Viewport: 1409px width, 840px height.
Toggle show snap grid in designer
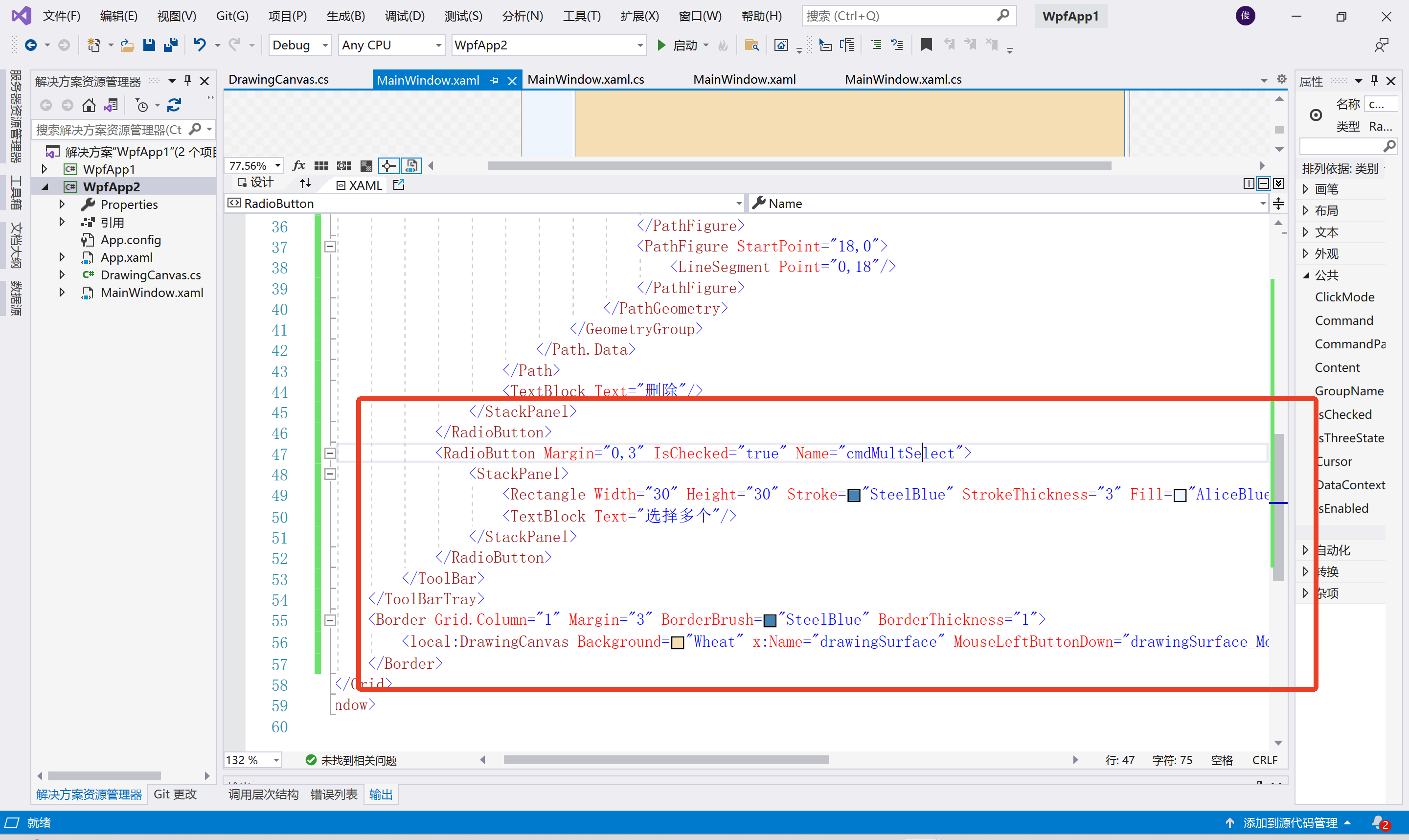coord(321,166)
